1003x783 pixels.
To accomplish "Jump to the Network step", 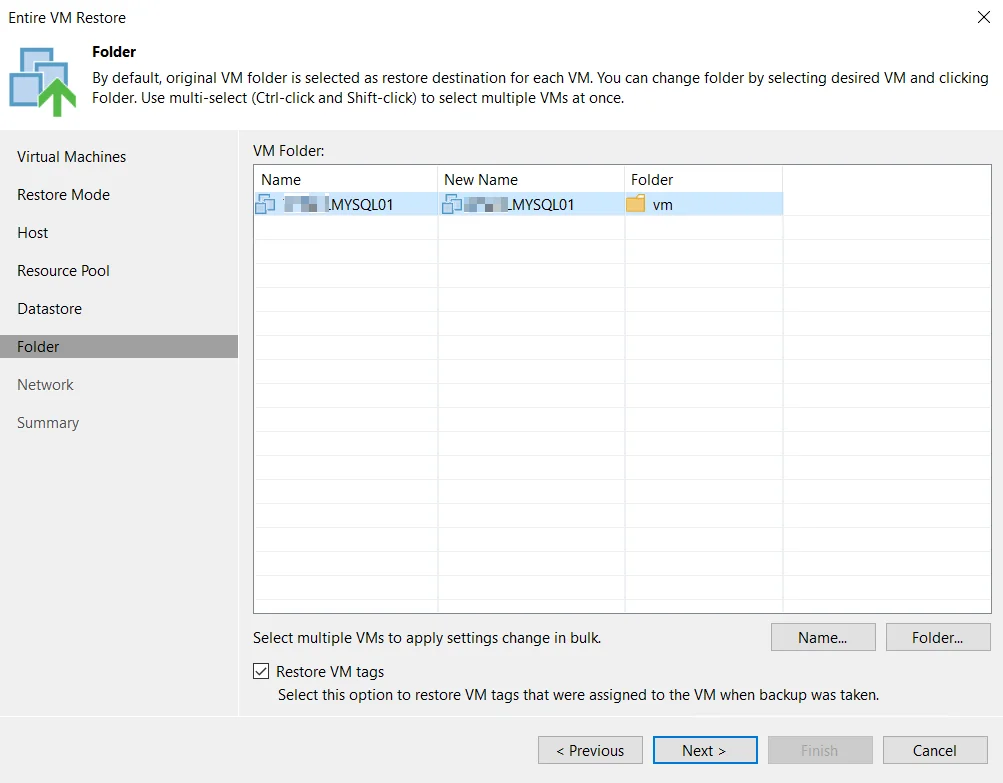I will [45, 385].
